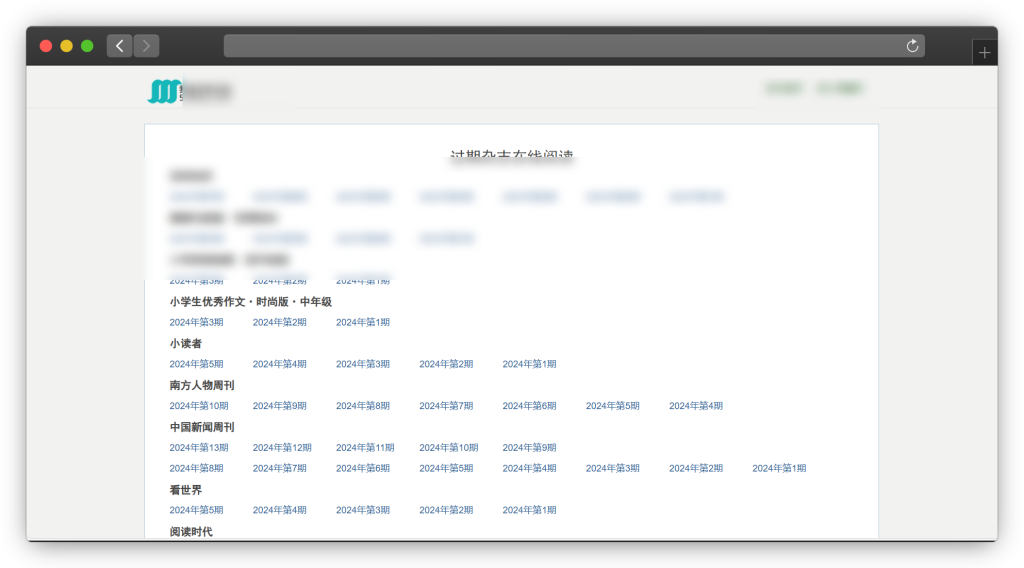This screenshot has height=568, width=1024.
Task: Click the 小学生优秀作文·时尚版·中年级 heading
Action: coord(251,302)
